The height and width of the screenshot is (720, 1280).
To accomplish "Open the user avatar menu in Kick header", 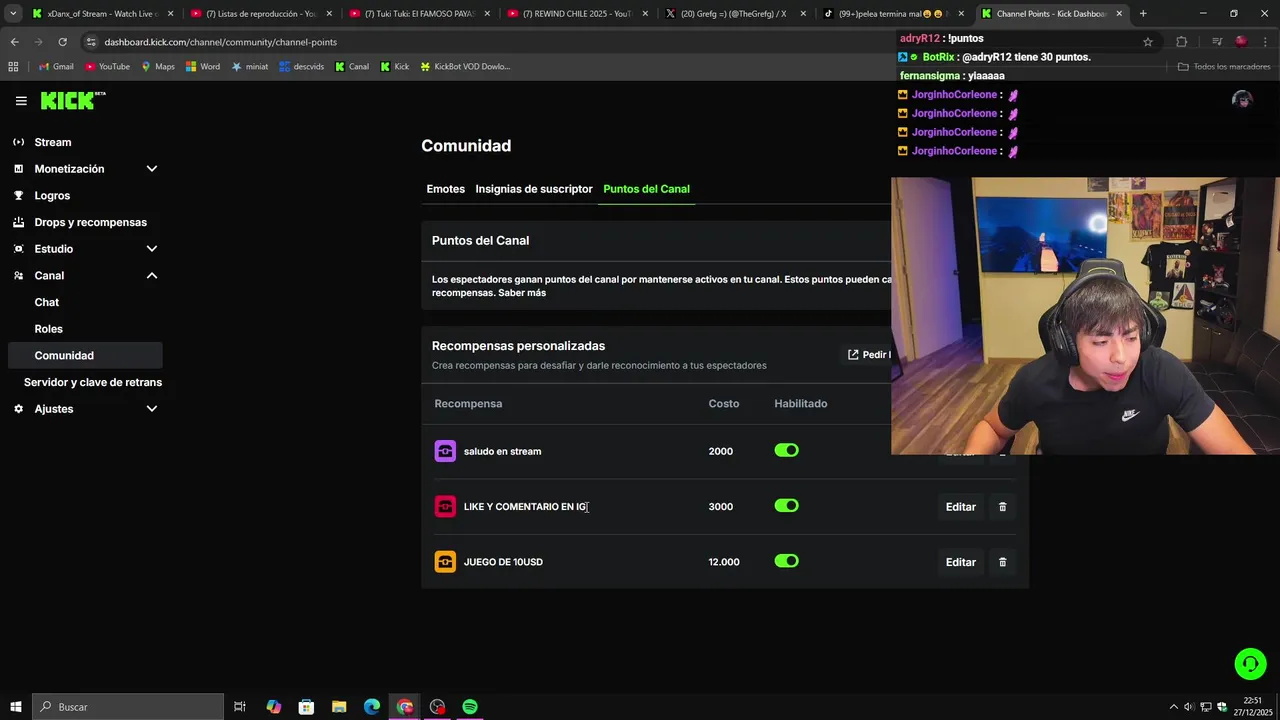I will [x=1242, y=99].
